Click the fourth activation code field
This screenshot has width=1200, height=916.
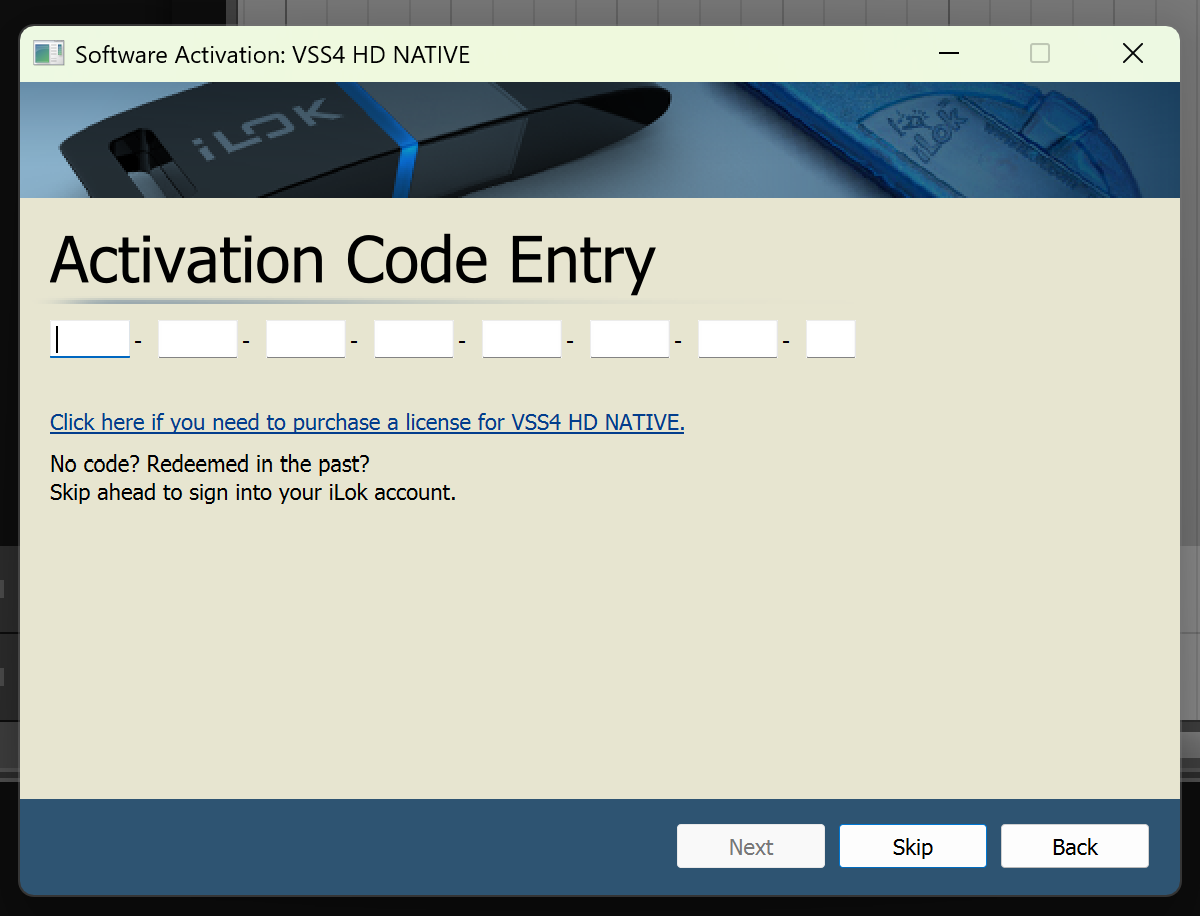coord(414,339)
